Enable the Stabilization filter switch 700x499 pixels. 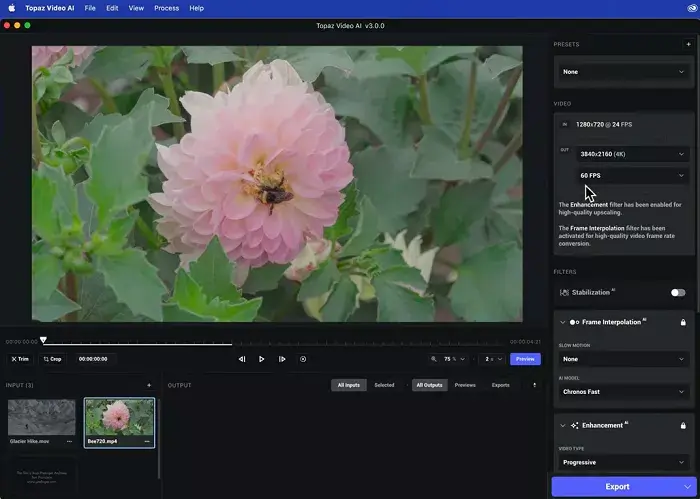[x=678, y=292]
